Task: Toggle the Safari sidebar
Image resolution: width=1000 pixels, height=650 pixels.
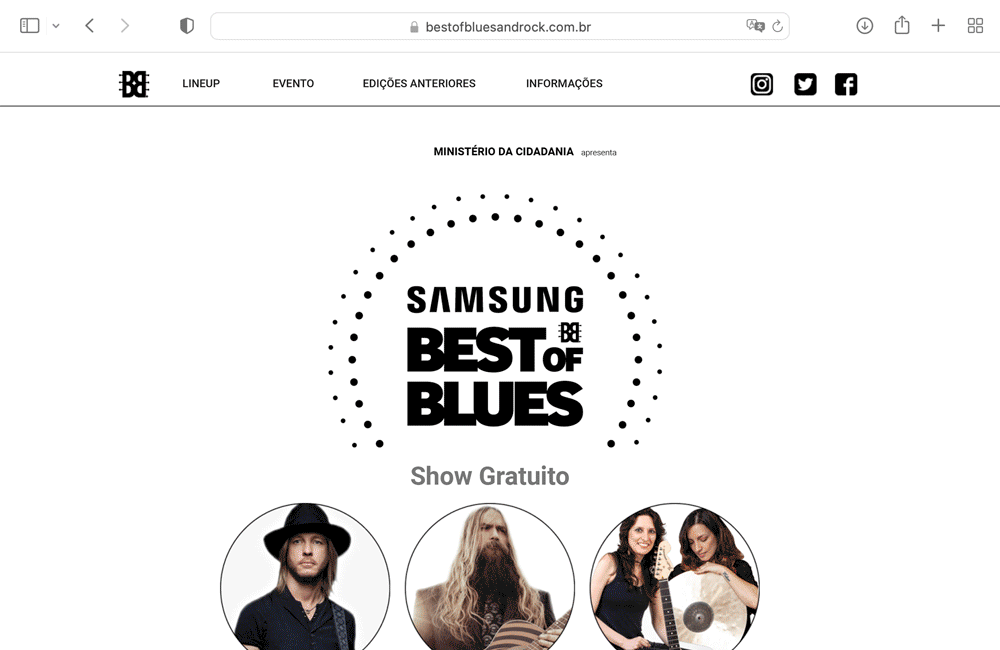Action: point(30,26)
